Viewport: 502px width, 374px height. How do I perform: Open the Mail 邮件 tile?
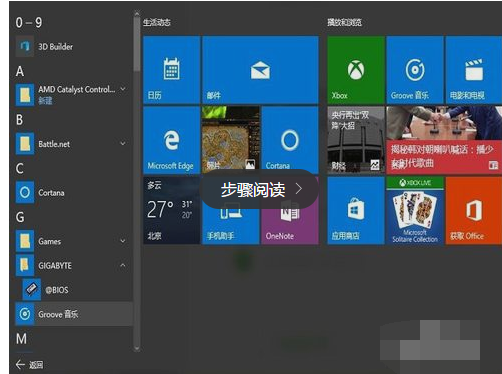tap(260, 70)
